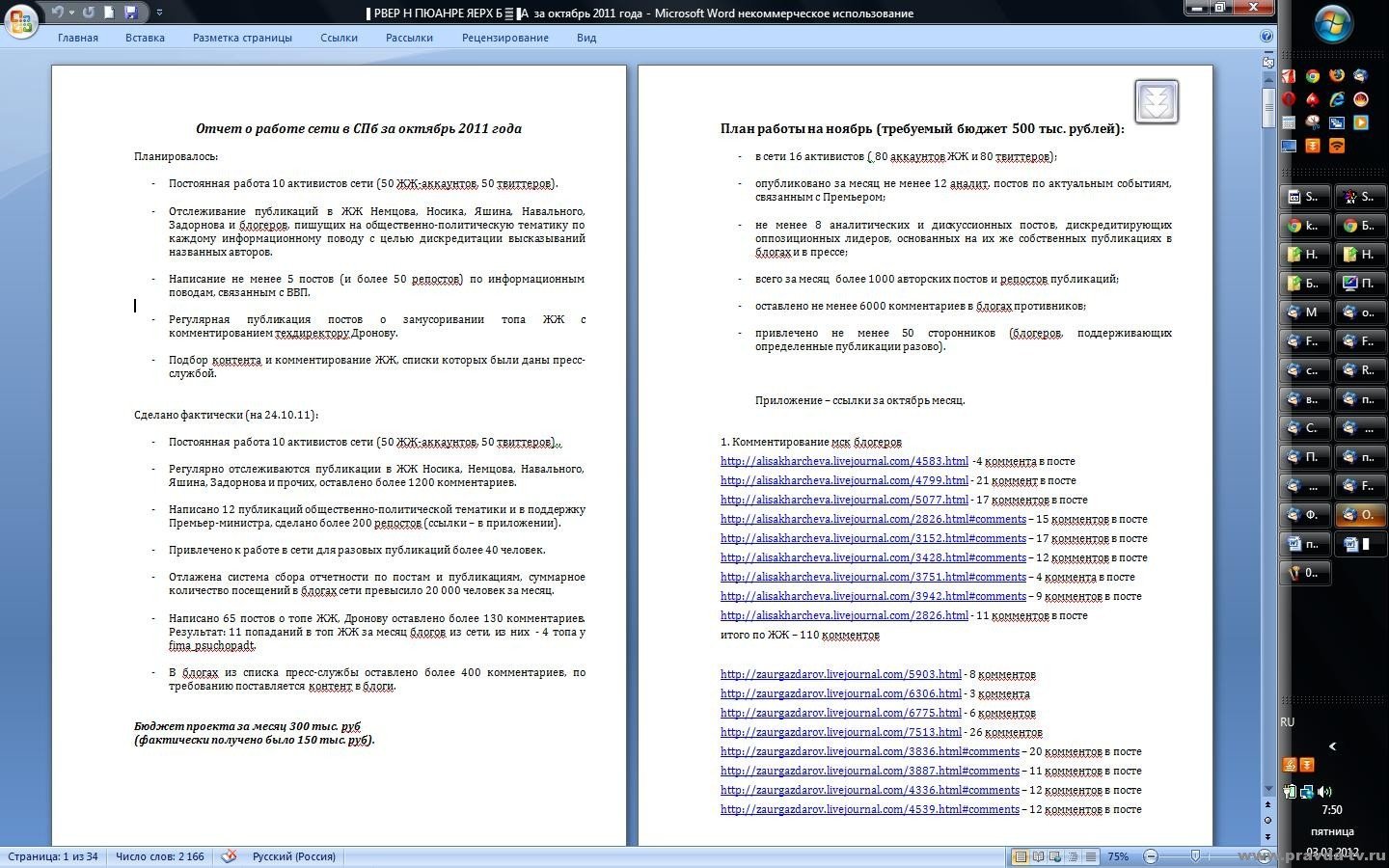This screenshot has width=1389, height=868.
Task: Switch to Разметка страницы tab
Action: point(242,38)
